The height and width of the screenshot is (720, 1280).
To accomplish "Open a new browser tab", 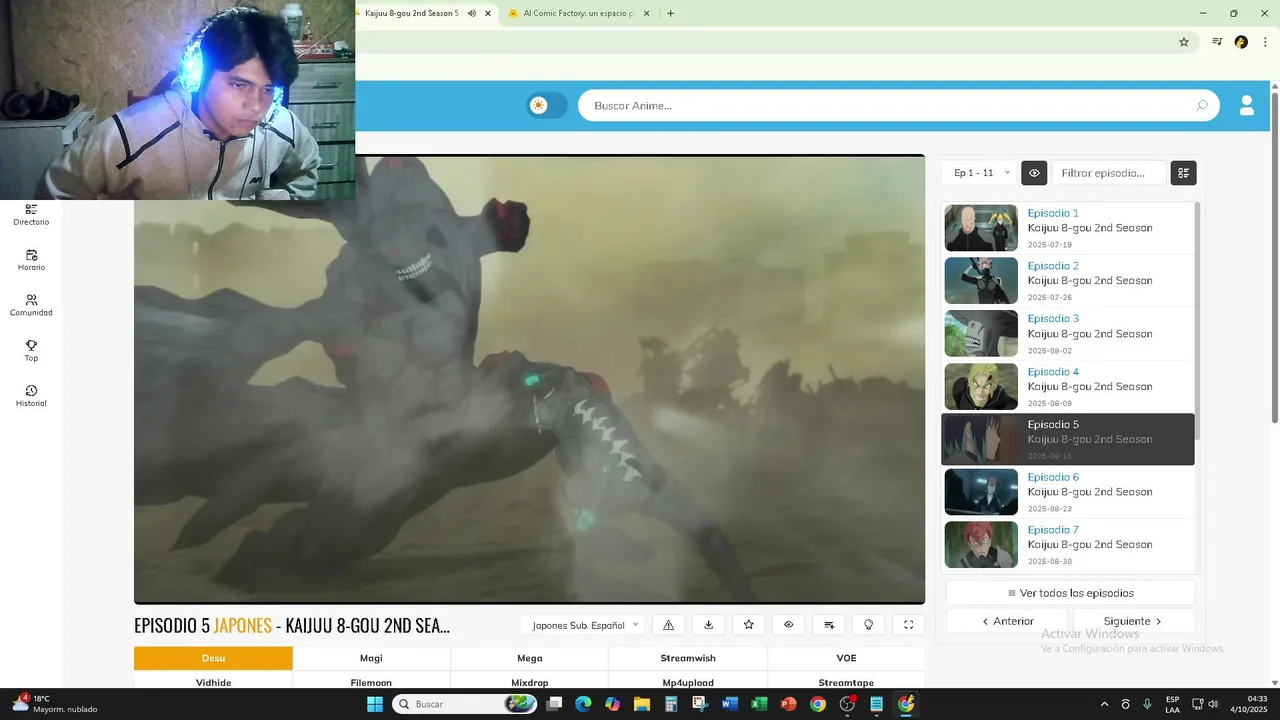I will pyautogui.click(x=670, y=13).
